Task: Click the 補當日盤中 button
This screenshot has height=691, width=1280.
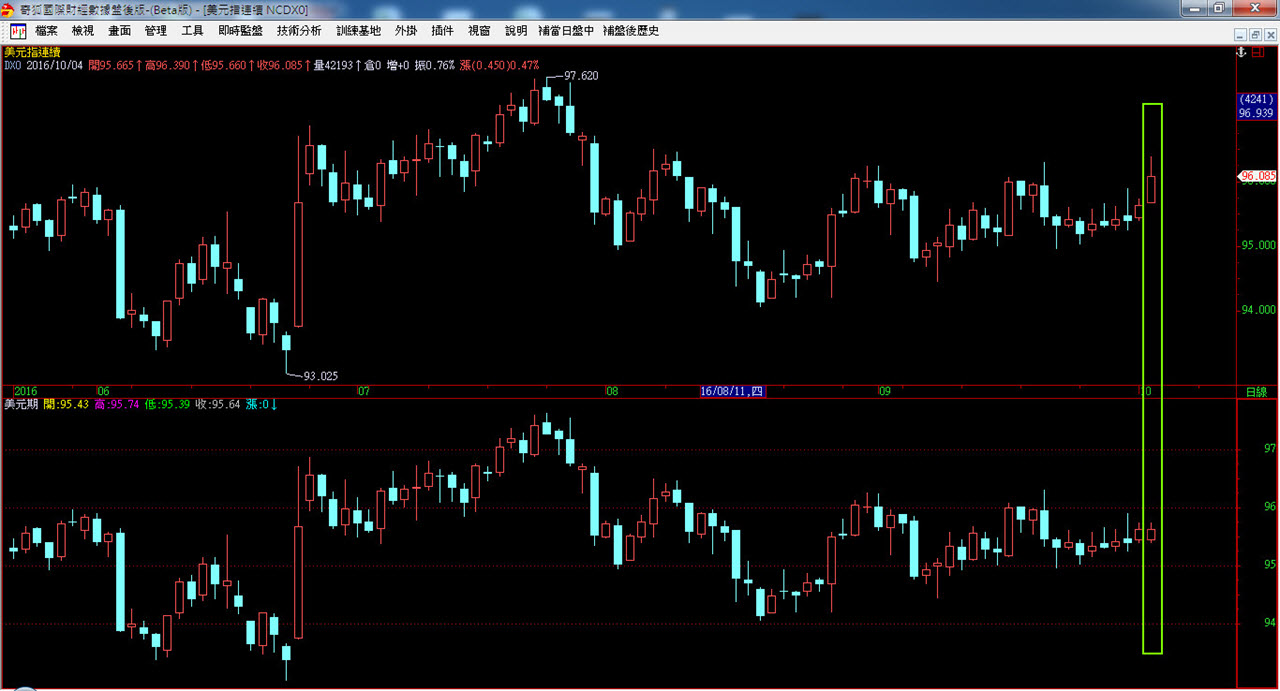Action: coord(566,31)
